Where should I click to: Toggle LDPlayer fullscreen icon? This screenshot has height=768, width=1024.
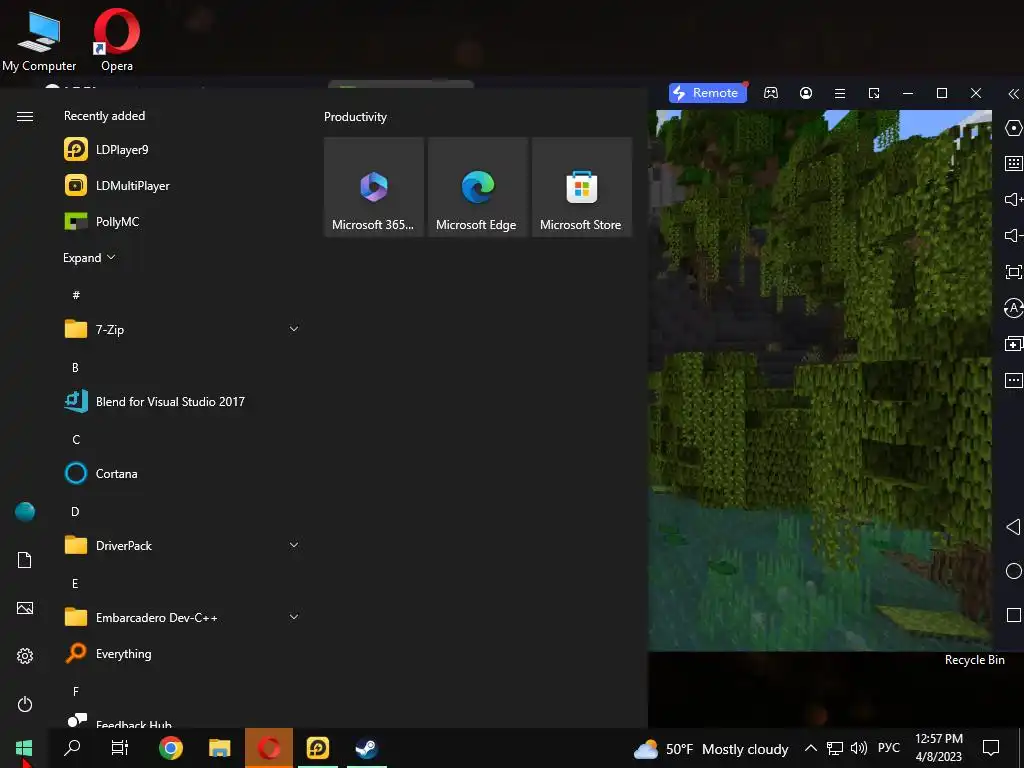pyautogui.click(x=1013, y=272)
